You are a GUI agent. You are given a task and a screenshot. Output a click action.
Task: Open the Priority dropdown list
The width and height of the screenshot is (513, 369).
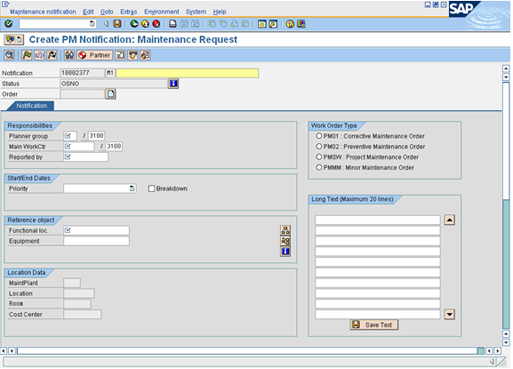tap(132, 189)
